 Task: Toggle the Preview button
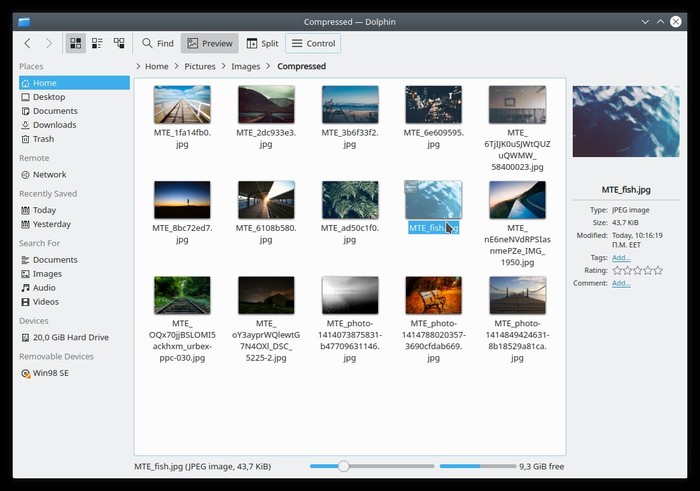pos(210,43)
